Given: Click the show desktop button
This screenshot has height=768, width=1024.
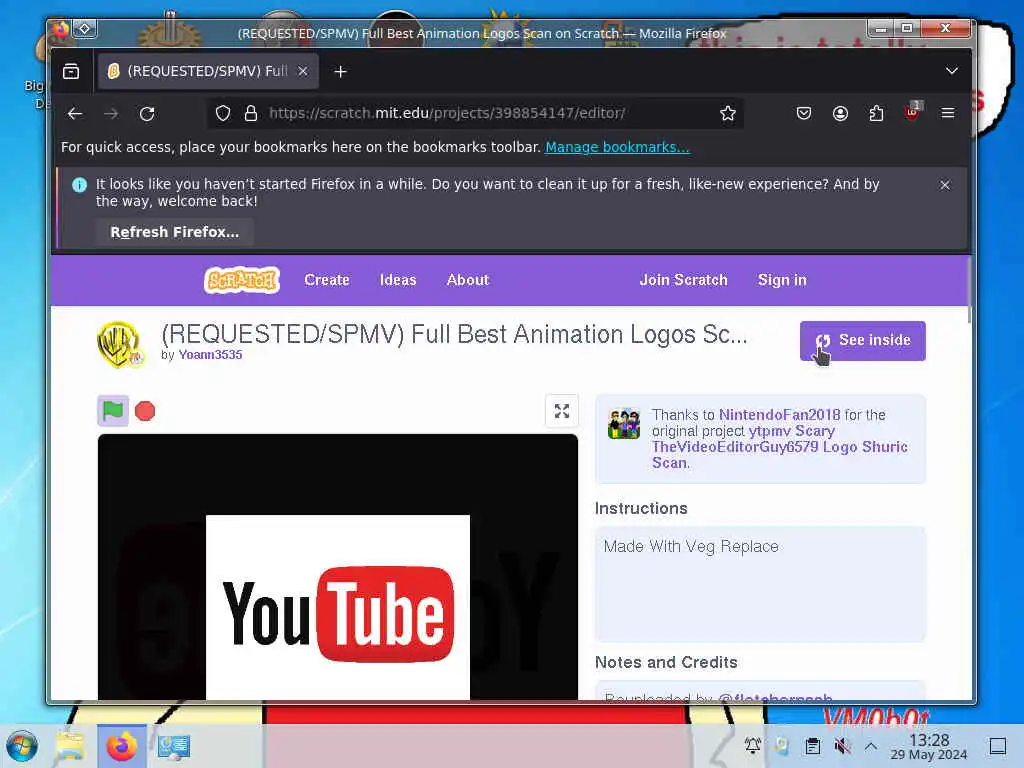Looking at the screenshot, I should pos(998,746).
